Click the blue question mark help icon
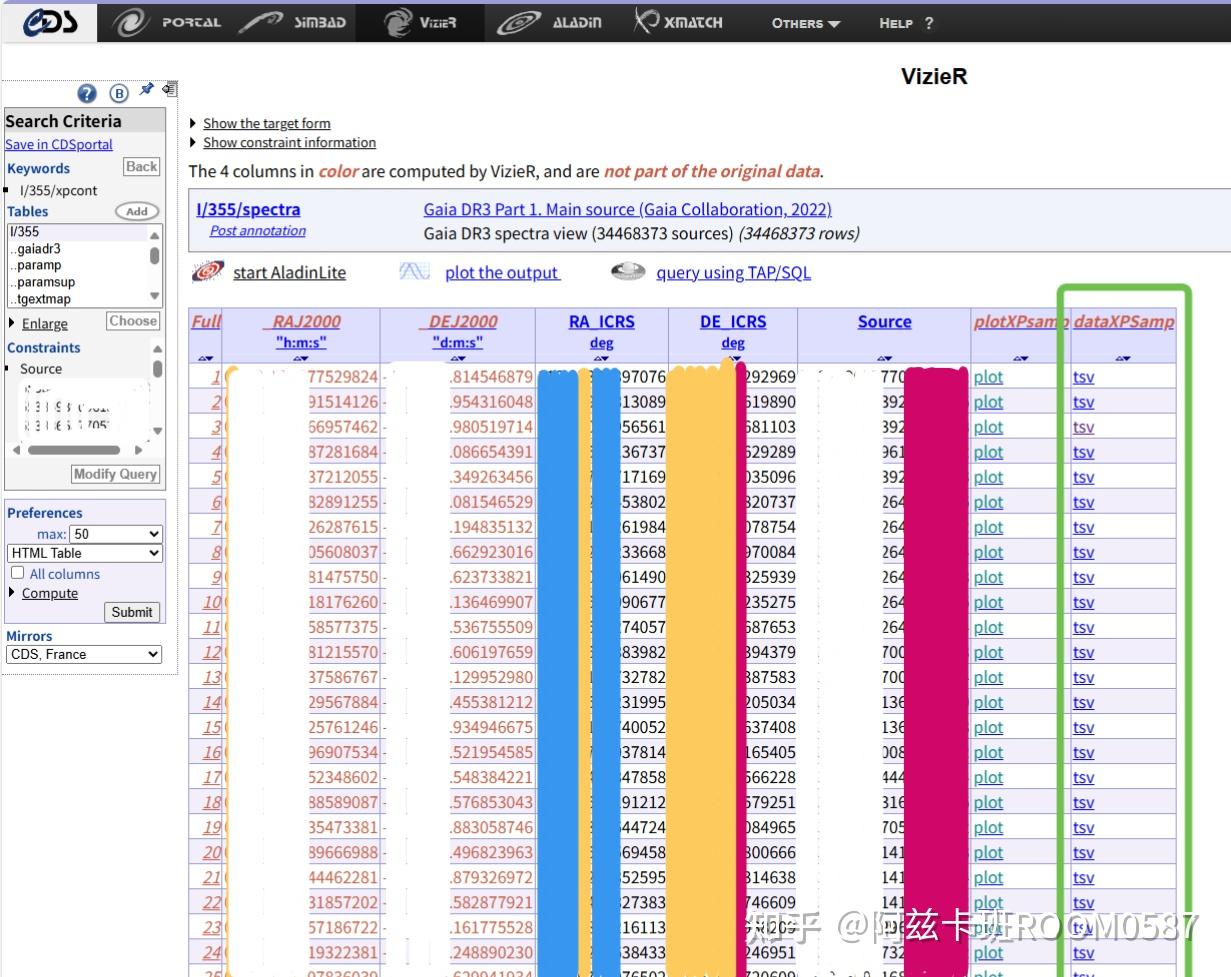This screenshot has width=1231, height=977. [x=87, y=93]
